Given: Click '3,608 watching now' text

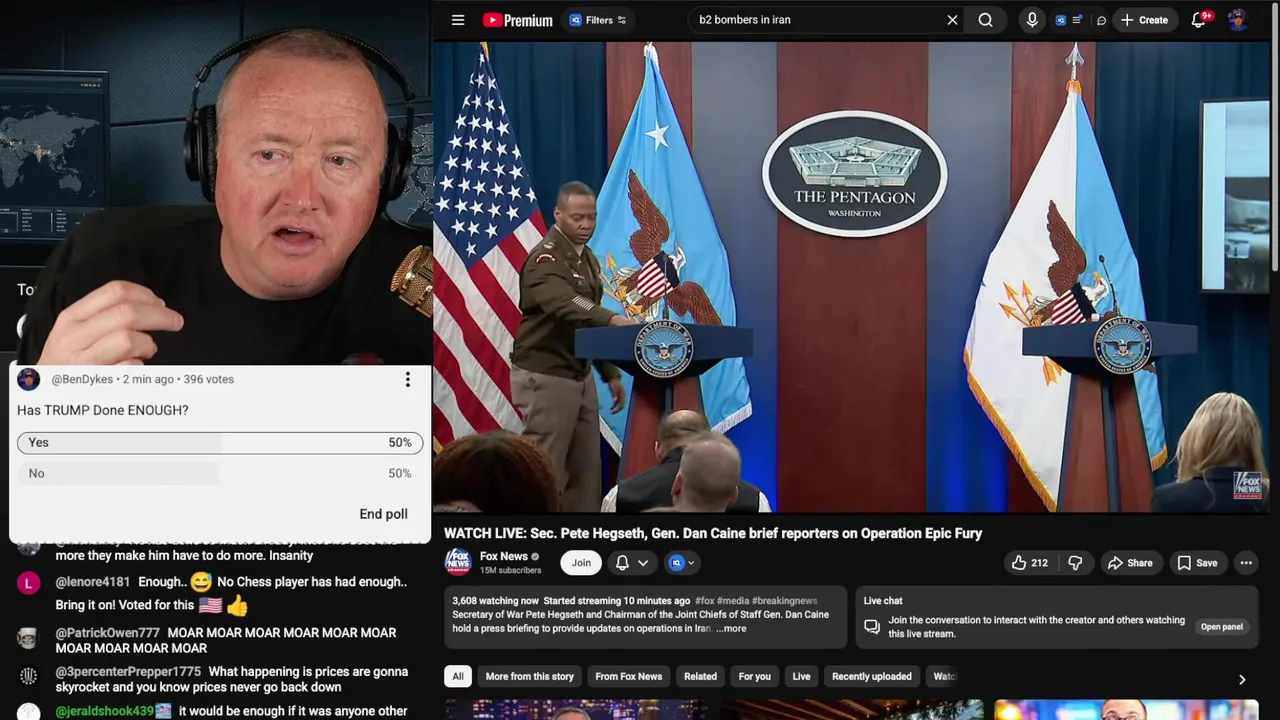Looking at the screenshot, I should (x=495, y=601).
